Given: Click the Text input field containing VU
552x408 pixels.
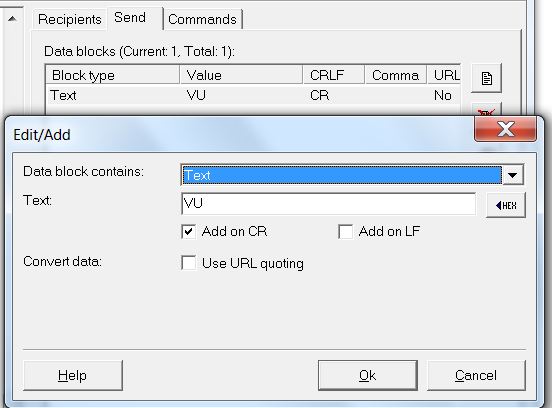Looking at the screenshot, I should pos(328,203).
